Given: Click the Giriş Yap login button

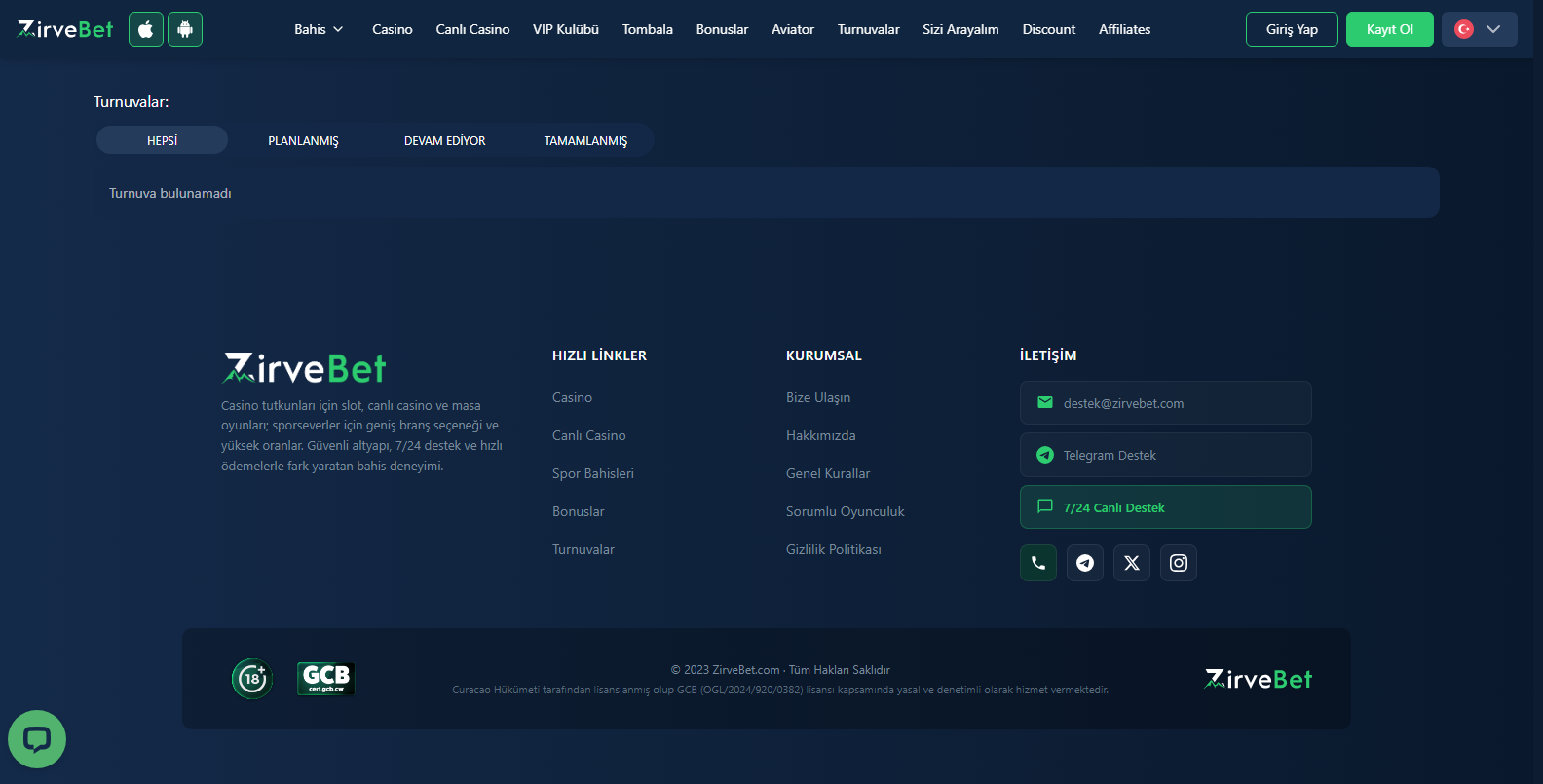Looking at the screenshot, I should [x=1292, y=29].
